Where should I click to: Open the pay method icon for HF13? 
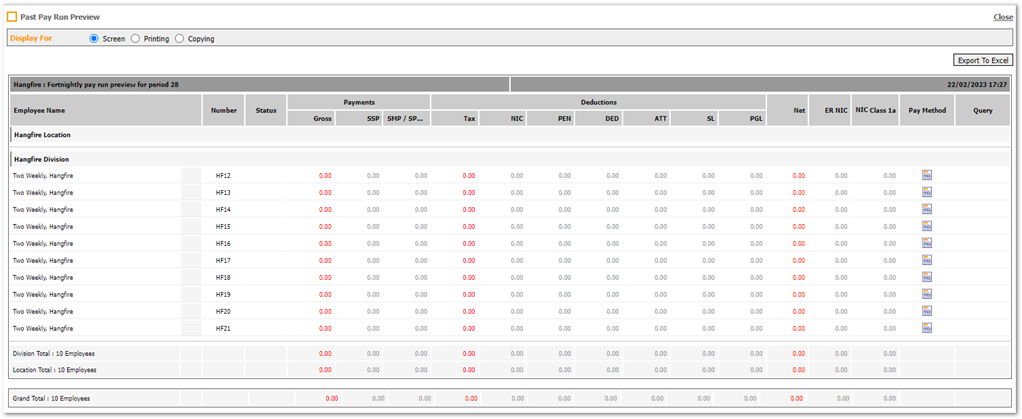927,192
